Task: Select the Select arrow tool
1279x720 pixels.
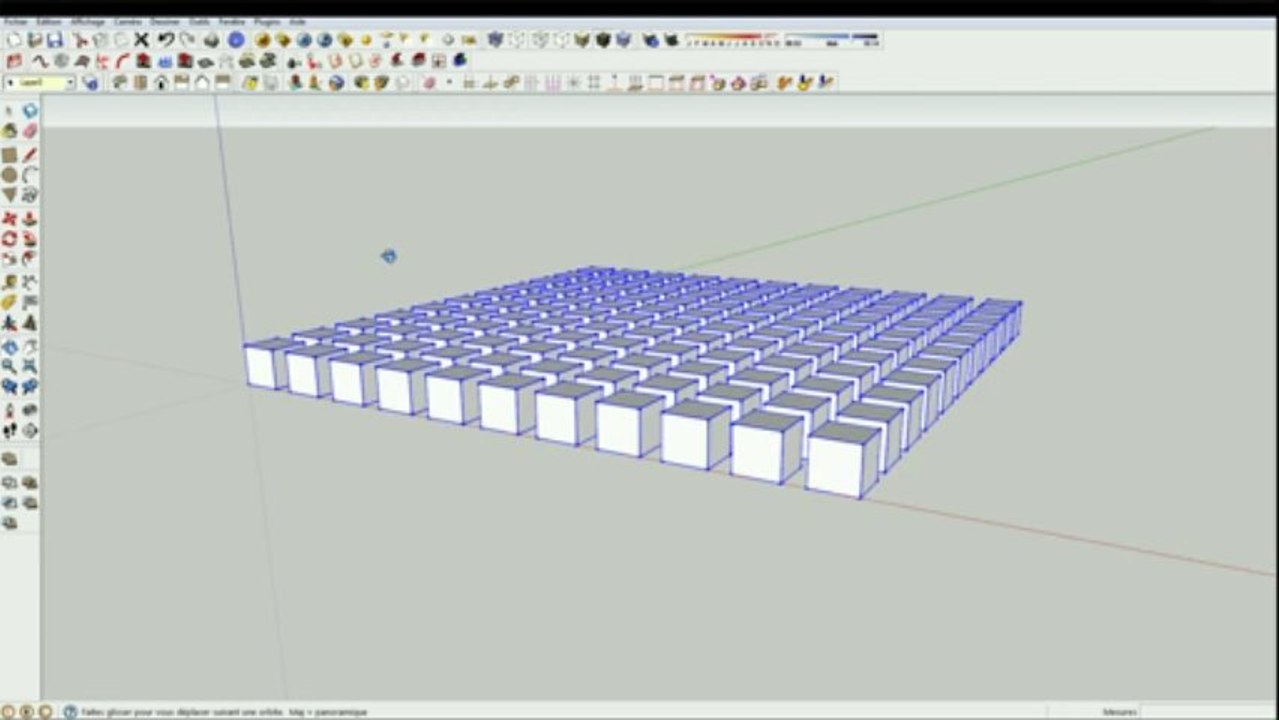Action: click(9, 111)
